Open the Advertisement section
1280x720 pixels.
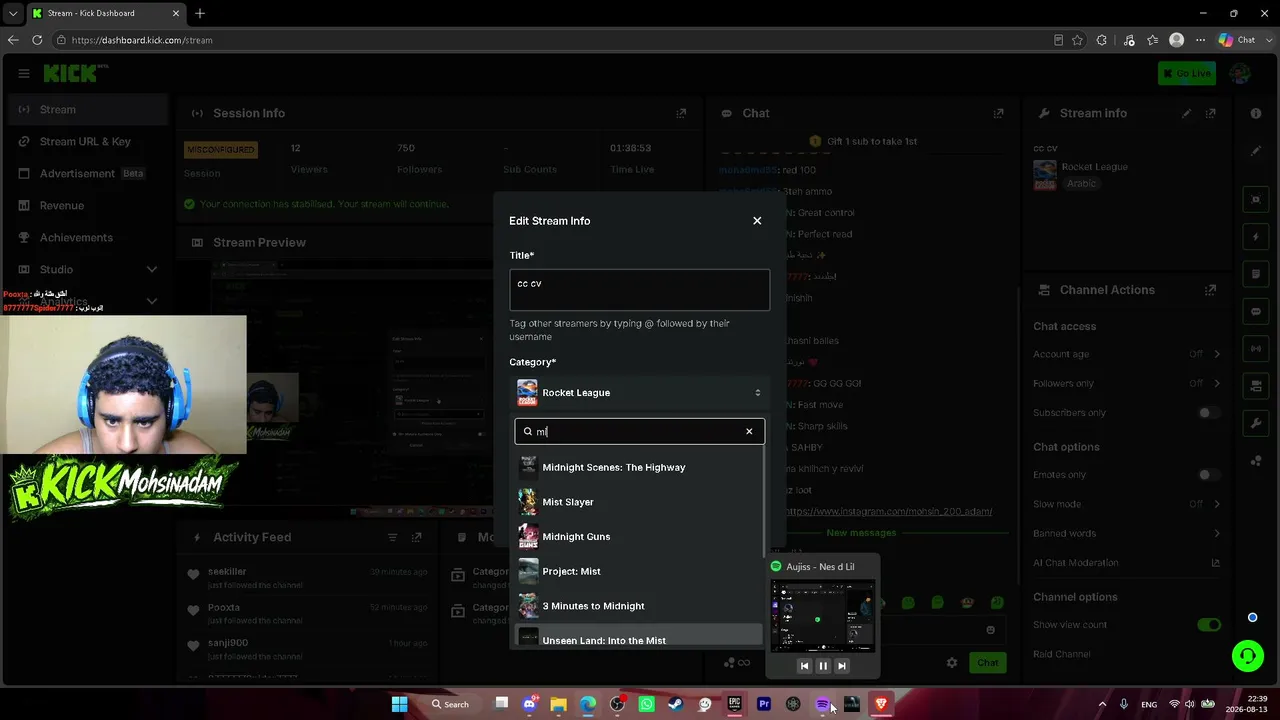tap(87, 174)
